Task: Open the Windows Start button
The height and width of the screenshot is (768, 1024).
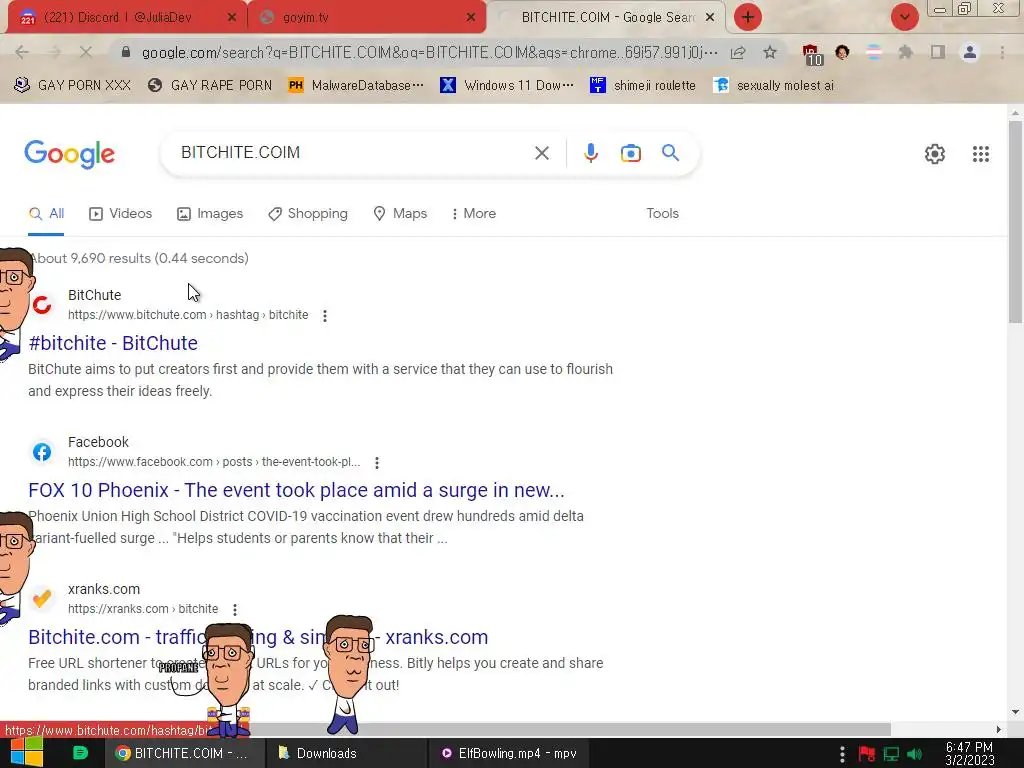Action: point(27,752)
